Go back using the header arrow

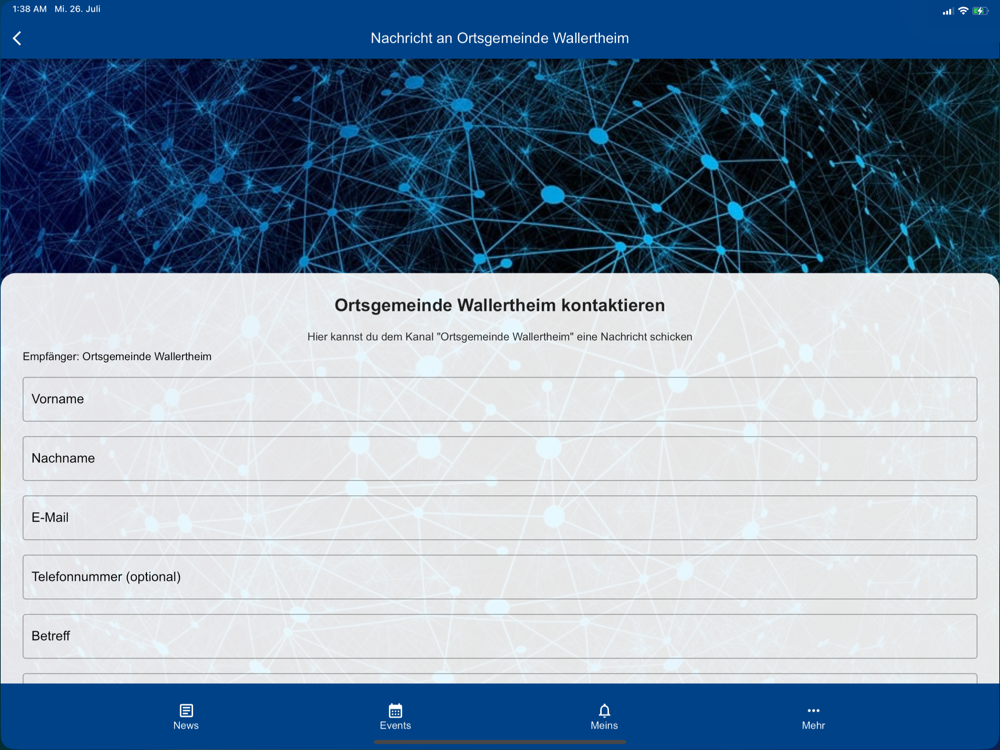[17, 38]
